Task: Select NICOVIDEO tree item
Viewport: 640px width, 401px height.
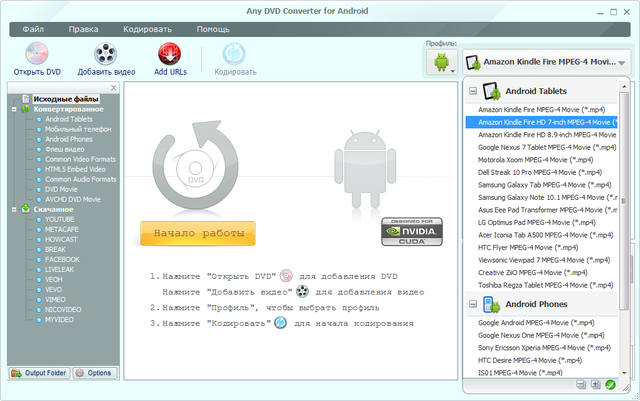Action: (63, 310)
